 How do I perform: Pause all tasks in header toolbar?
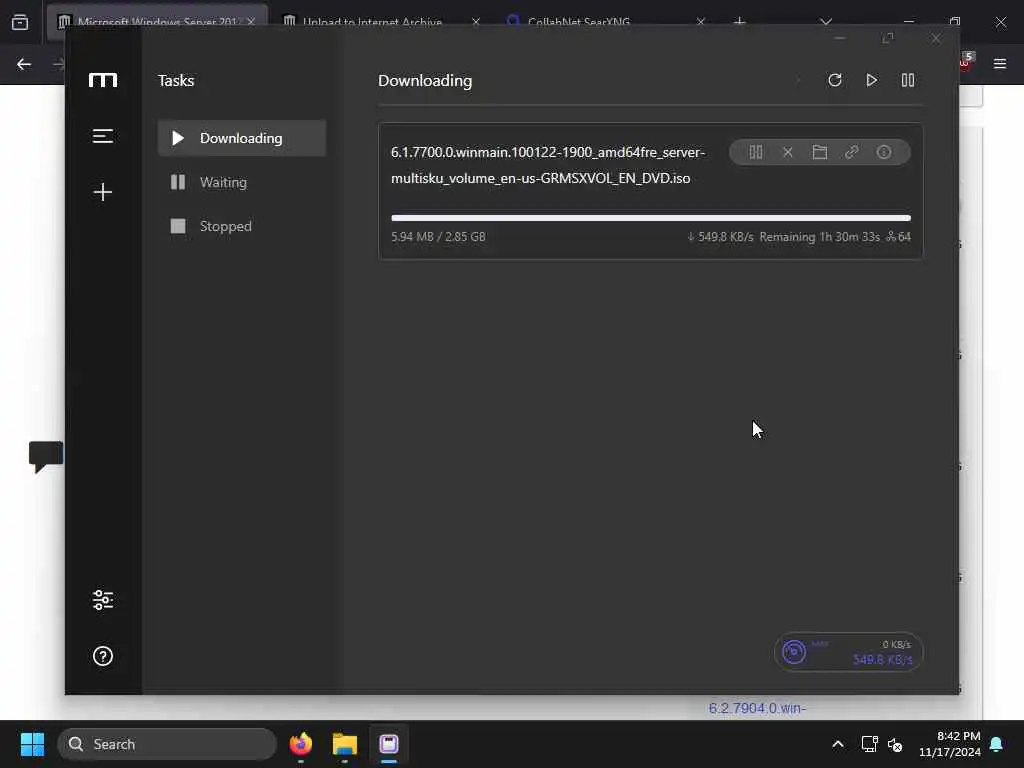click(x=908, y=80)
